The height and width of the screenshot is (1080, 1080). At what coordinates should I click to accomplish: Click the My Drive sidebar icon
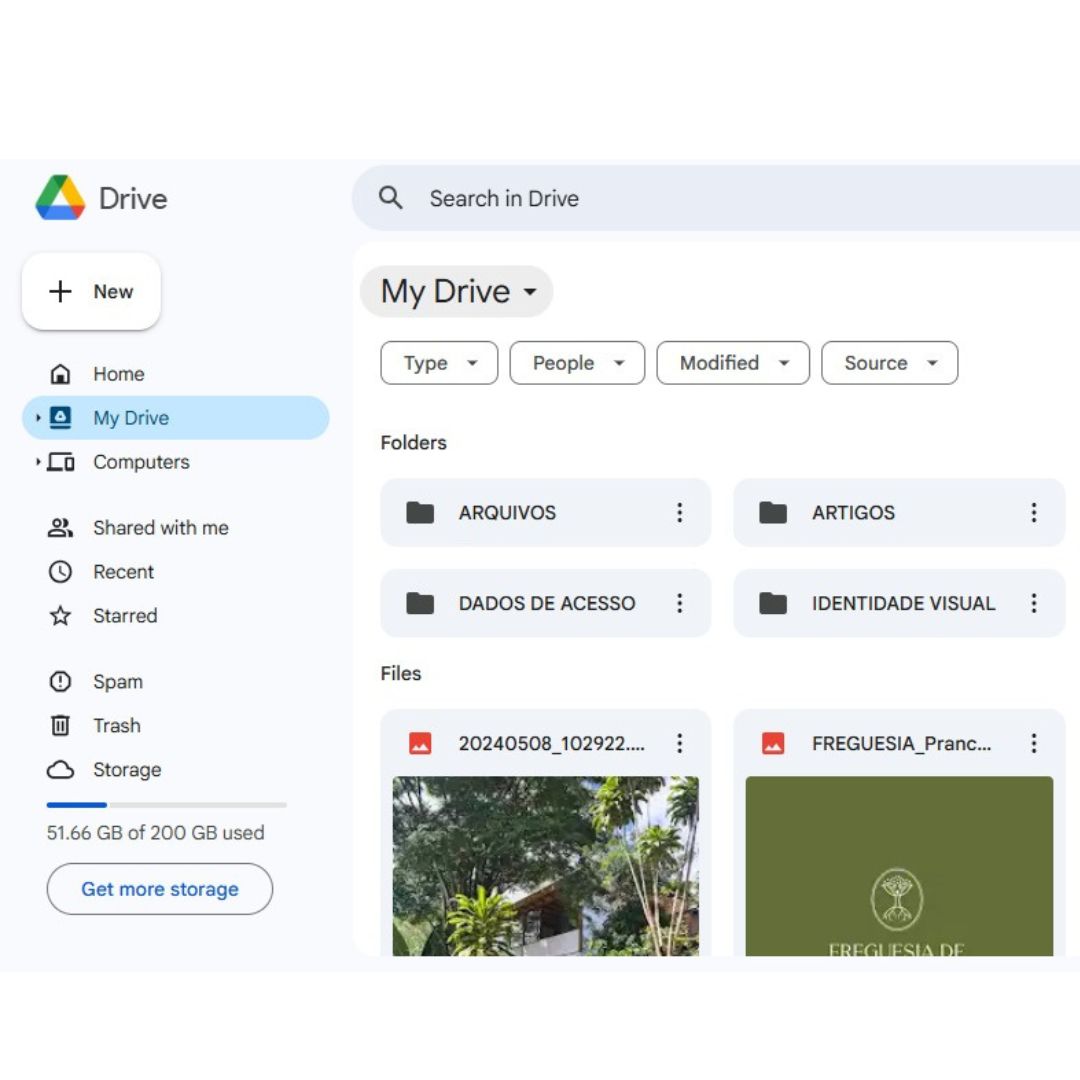61,417
